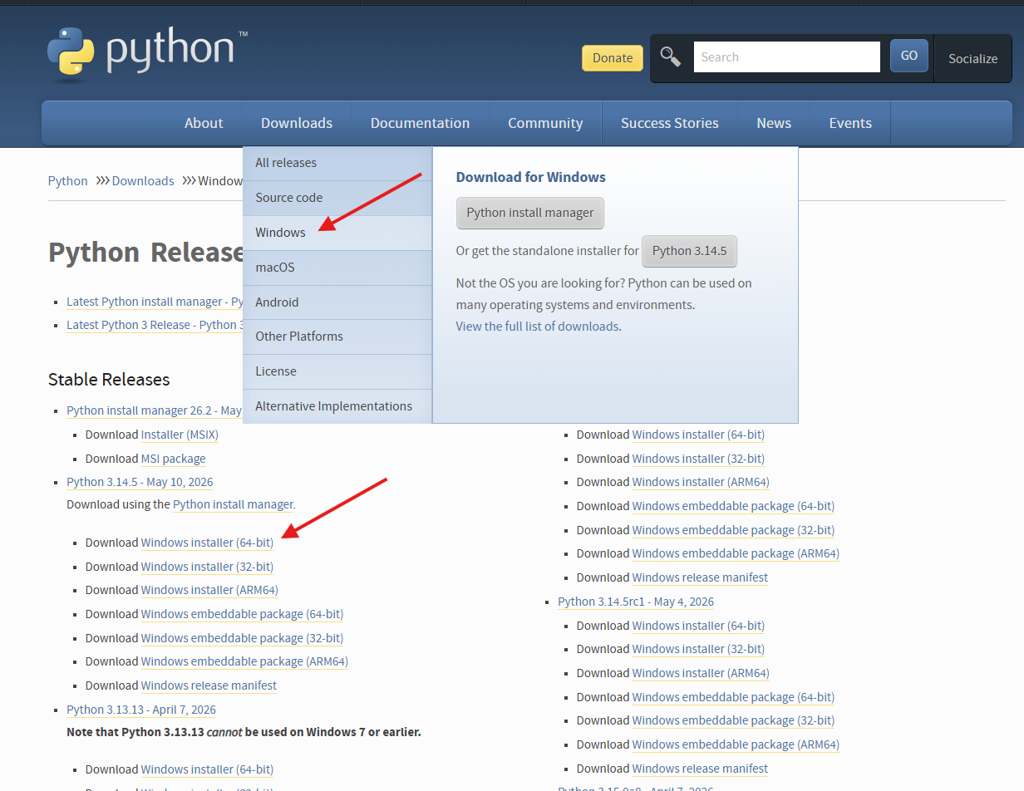Select Windows in Downloads dropdown
Image resolution: width=1024 pixels, height=791 pixels.
337,233
